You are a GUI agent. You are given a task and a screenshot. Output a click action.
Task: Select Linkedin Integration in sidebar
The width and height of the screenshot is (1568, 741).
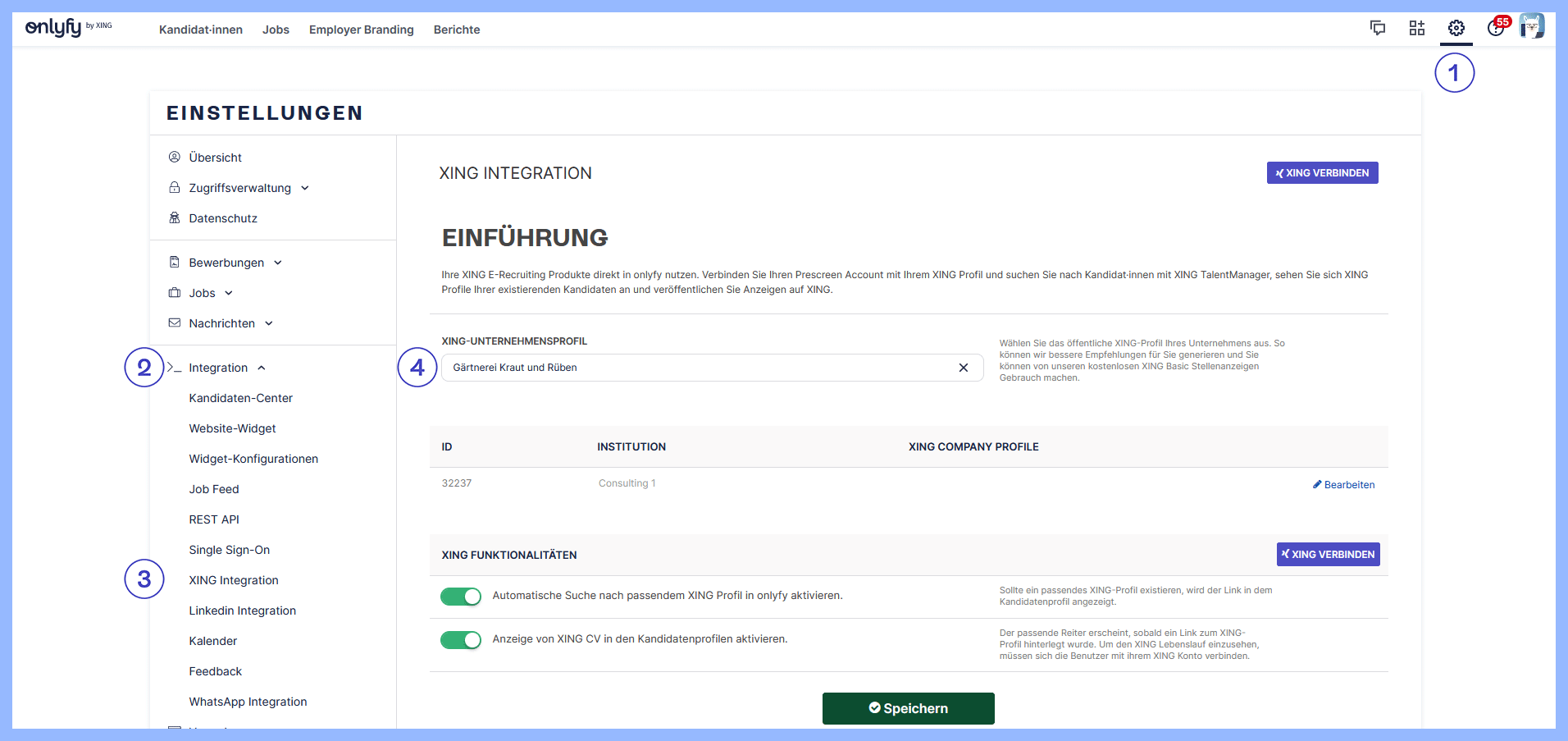coord(242,611)
